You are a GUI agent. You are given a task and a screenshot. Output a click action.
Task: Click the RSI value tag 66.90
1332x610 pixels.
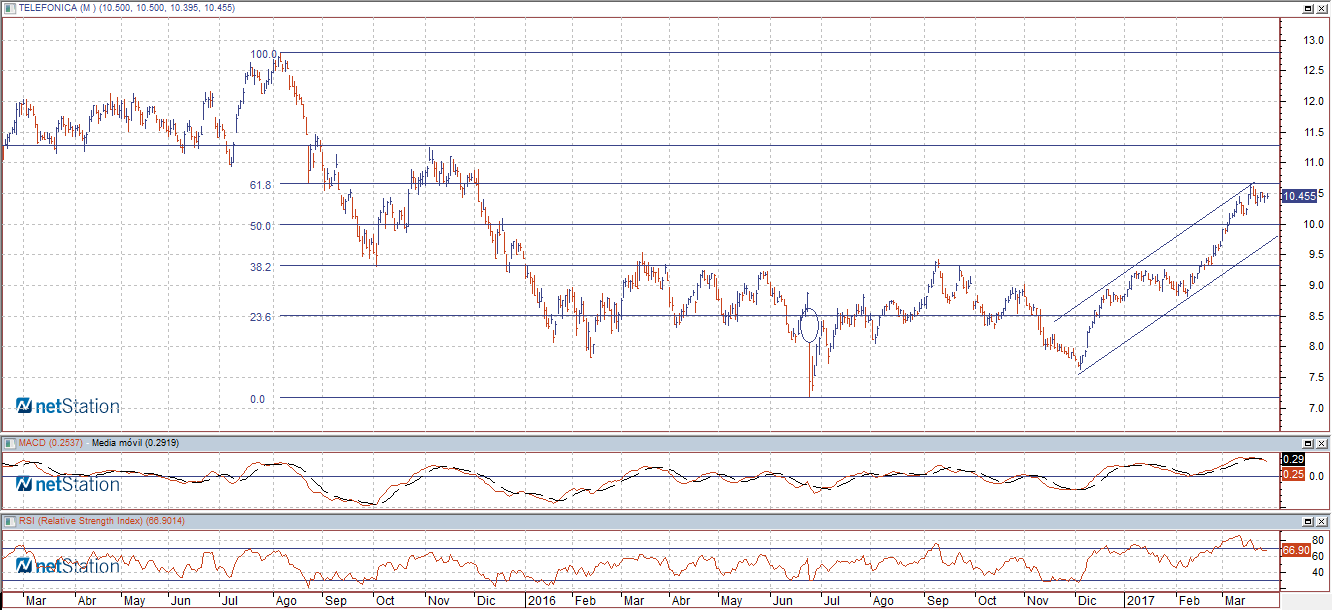click(x=1296, y=550)
